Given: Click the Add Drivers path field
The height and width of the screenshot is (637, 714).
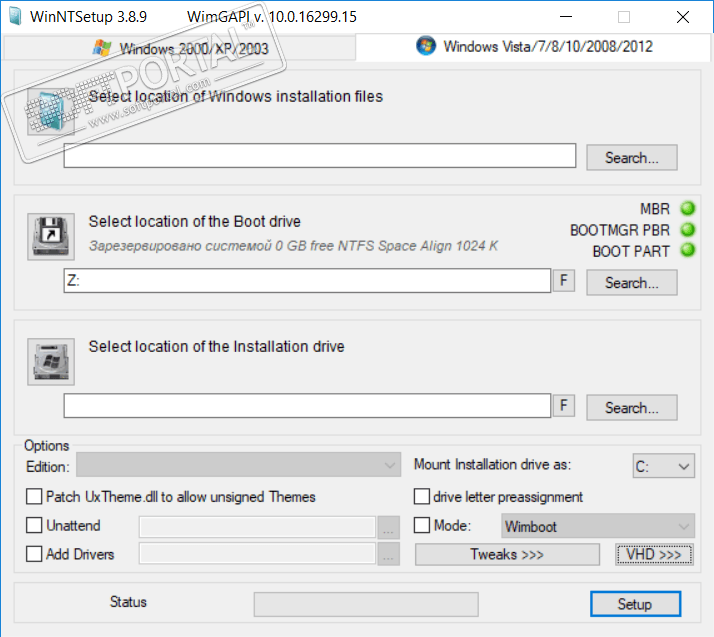Looking at the screenshot, I should (x=257, y=553).
